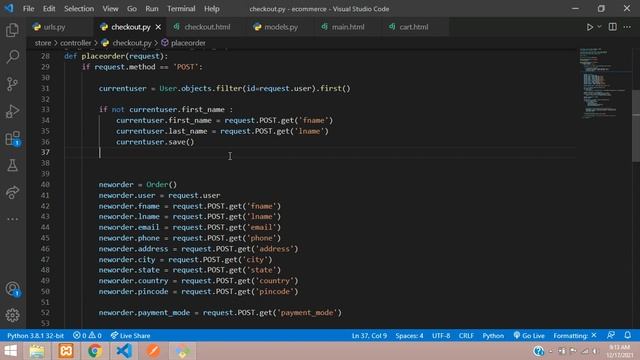Select Python 3.8.1 32-bit interpreter
The height and width of the screenshot is (360, 640).
coord(36,336)
